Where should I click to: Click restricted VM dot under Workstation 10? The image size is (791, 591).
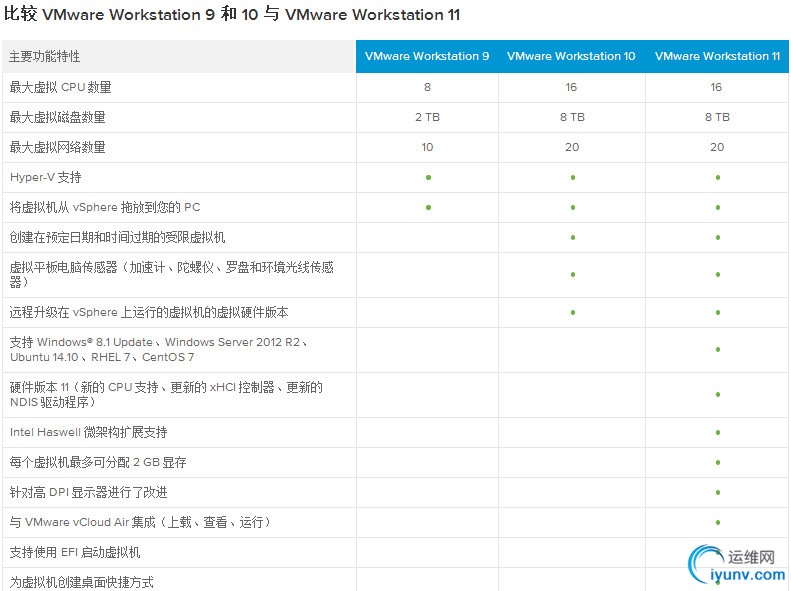coord(573,238)
